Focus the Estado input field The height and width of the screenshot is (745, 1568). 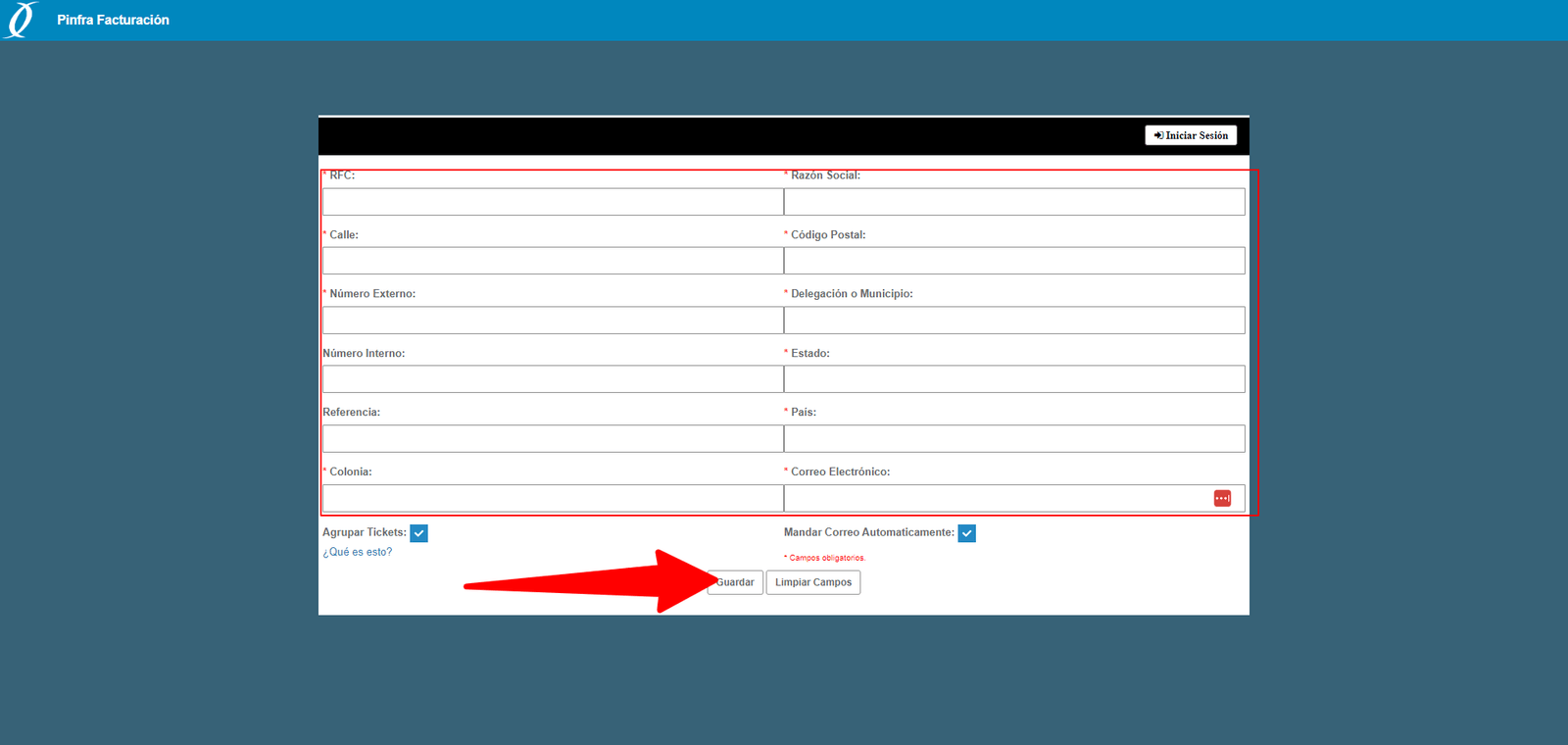(x=1014, y=379)
